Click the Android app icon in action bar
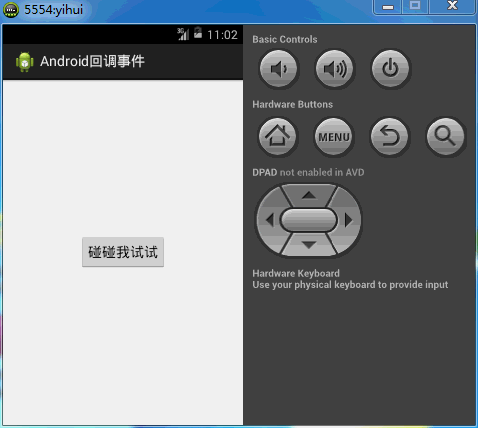This screenshot has width=478, height=428. [25, 62]
